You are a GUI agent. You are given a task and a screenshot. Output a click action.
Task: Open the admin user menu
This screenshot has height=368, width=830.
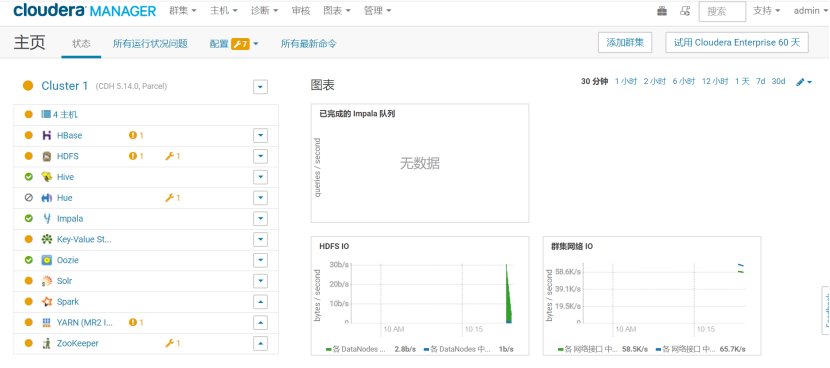pos(810,11)
